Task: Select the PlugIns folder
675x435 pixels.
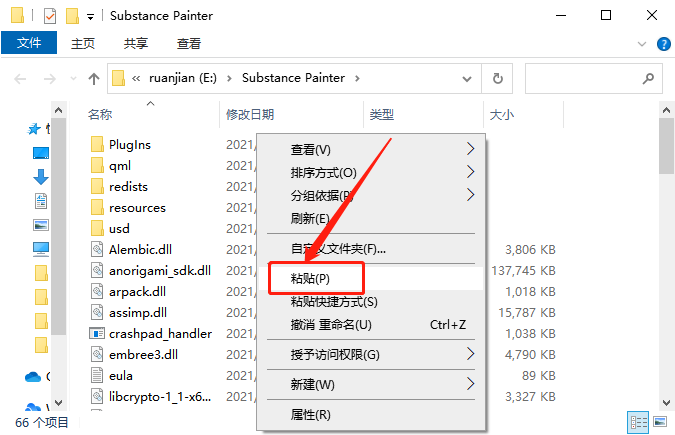Action: [x=130, y=144]
